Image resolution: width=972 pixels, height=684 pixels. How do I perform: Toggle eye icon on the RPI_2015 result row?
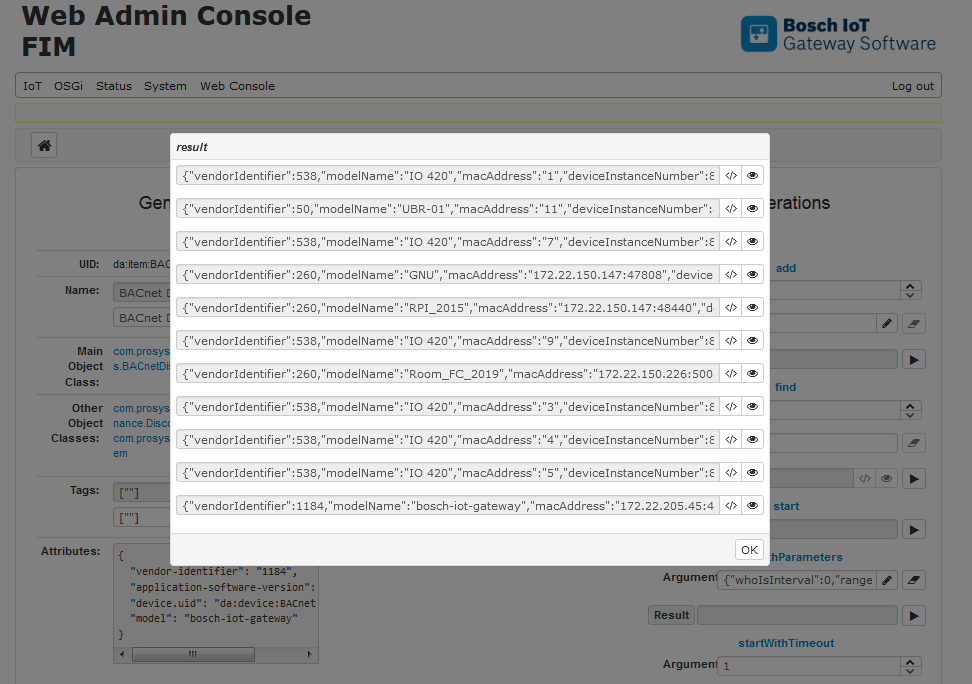coord(752,307)
